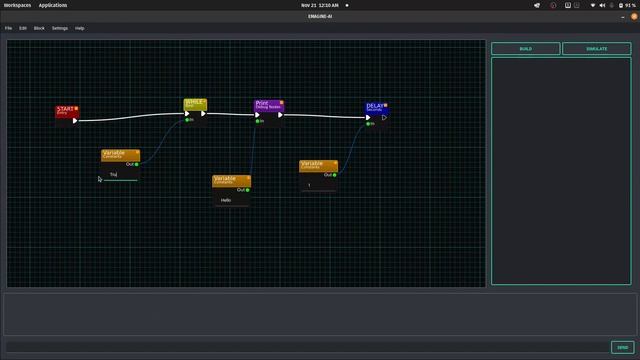Select the purple Print node header
The image size is (640, 360).
(x=269, y=106)
